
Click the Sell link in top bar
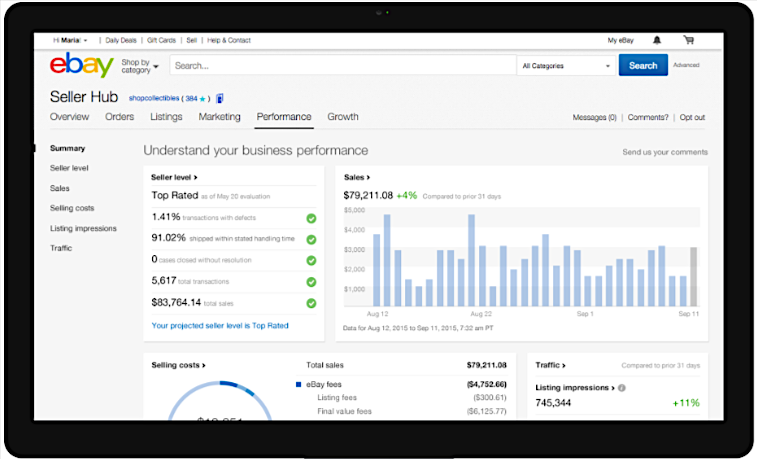192,41
